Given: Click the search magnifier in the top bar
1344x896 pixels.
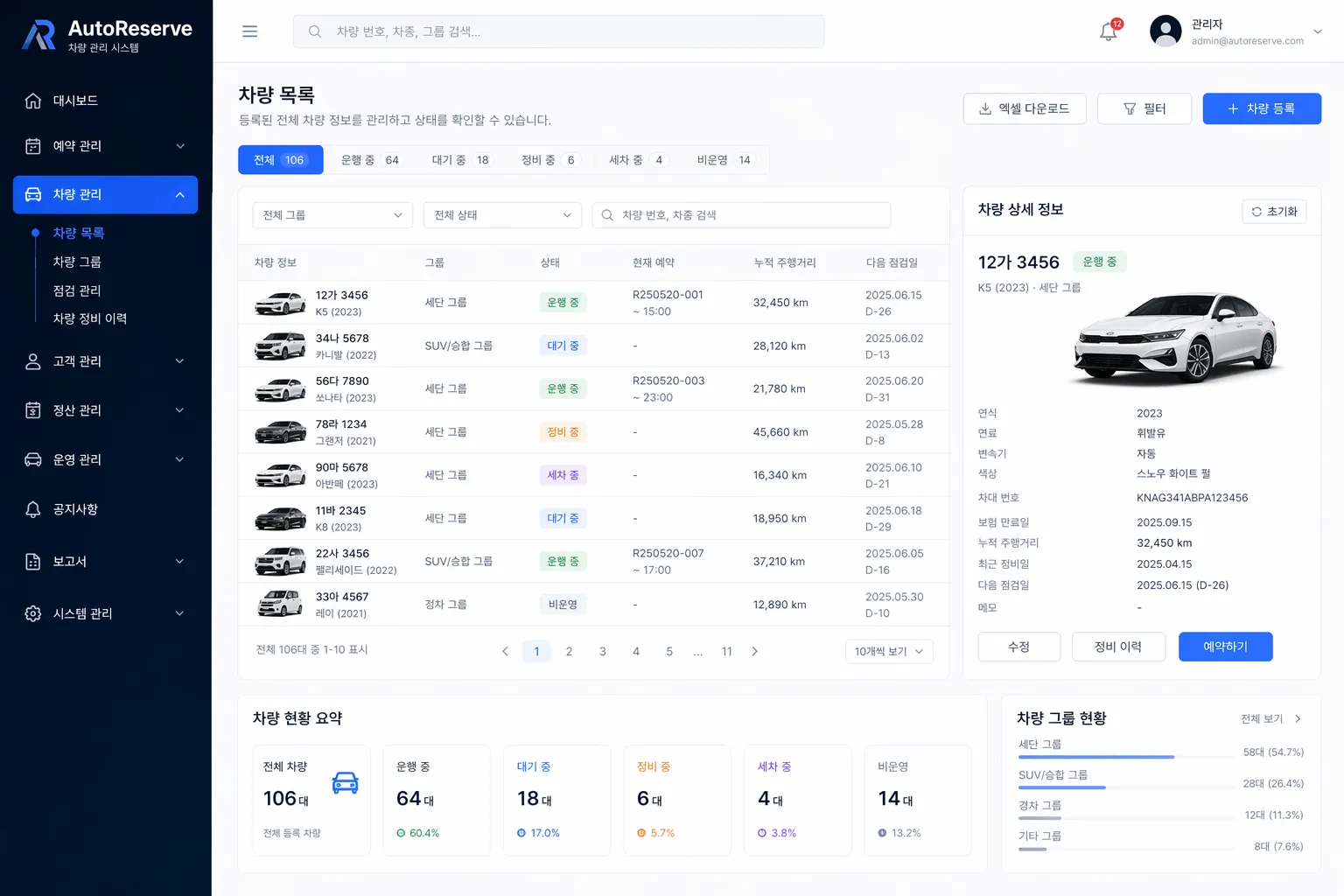Looking at the screenshot, I should coord(315,31).
